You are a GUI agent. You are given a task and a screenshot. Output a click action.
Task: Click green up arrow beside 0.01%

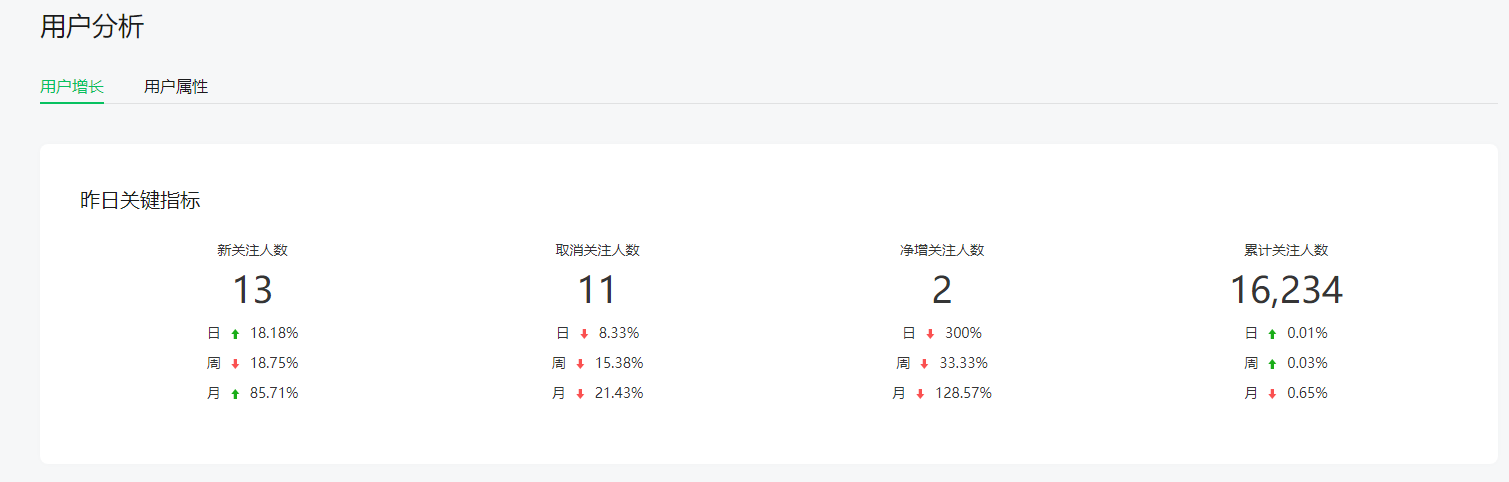coord(1272,334)
